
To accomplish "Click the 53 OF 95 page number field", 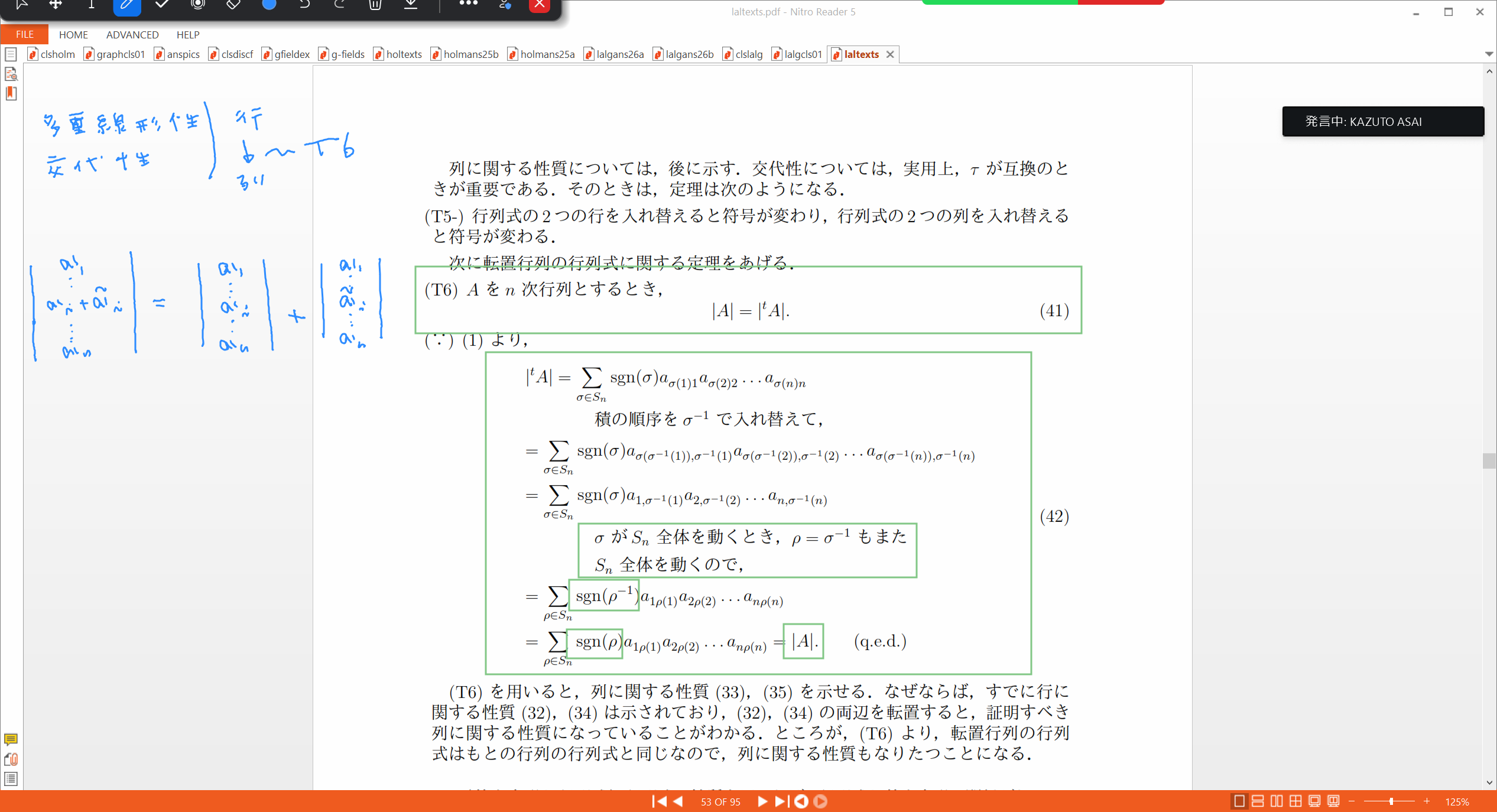I will pyautogui.click(x=720, y=802).
